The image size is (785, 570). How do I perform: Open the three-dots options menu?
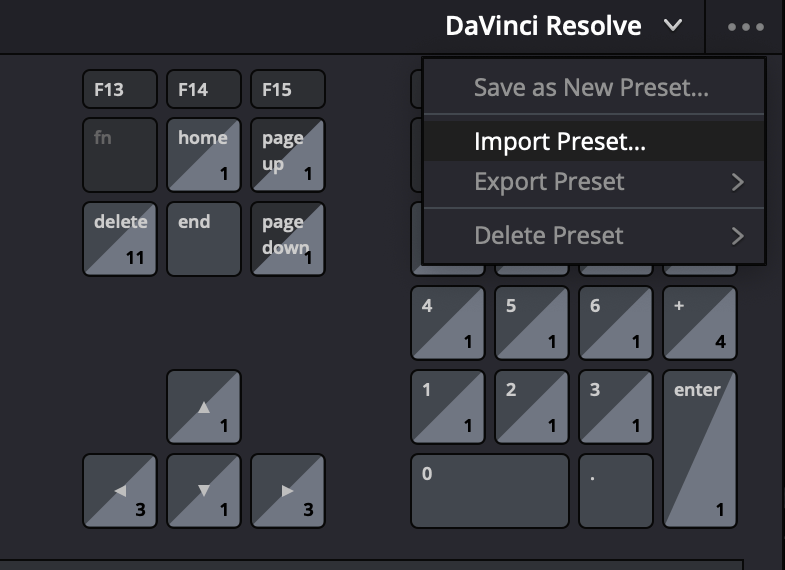tap(745, 27)
